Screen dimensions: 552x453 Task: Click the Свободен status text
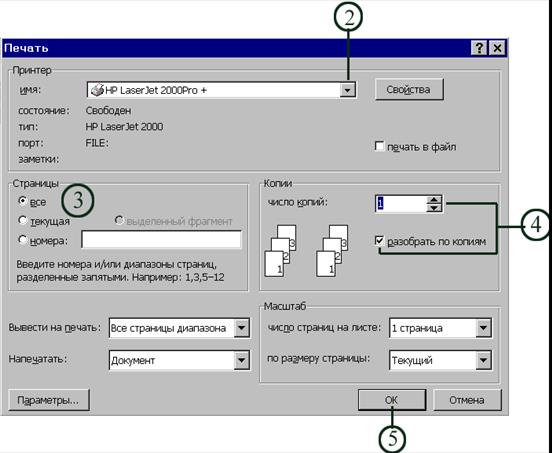tap(108, 111)
